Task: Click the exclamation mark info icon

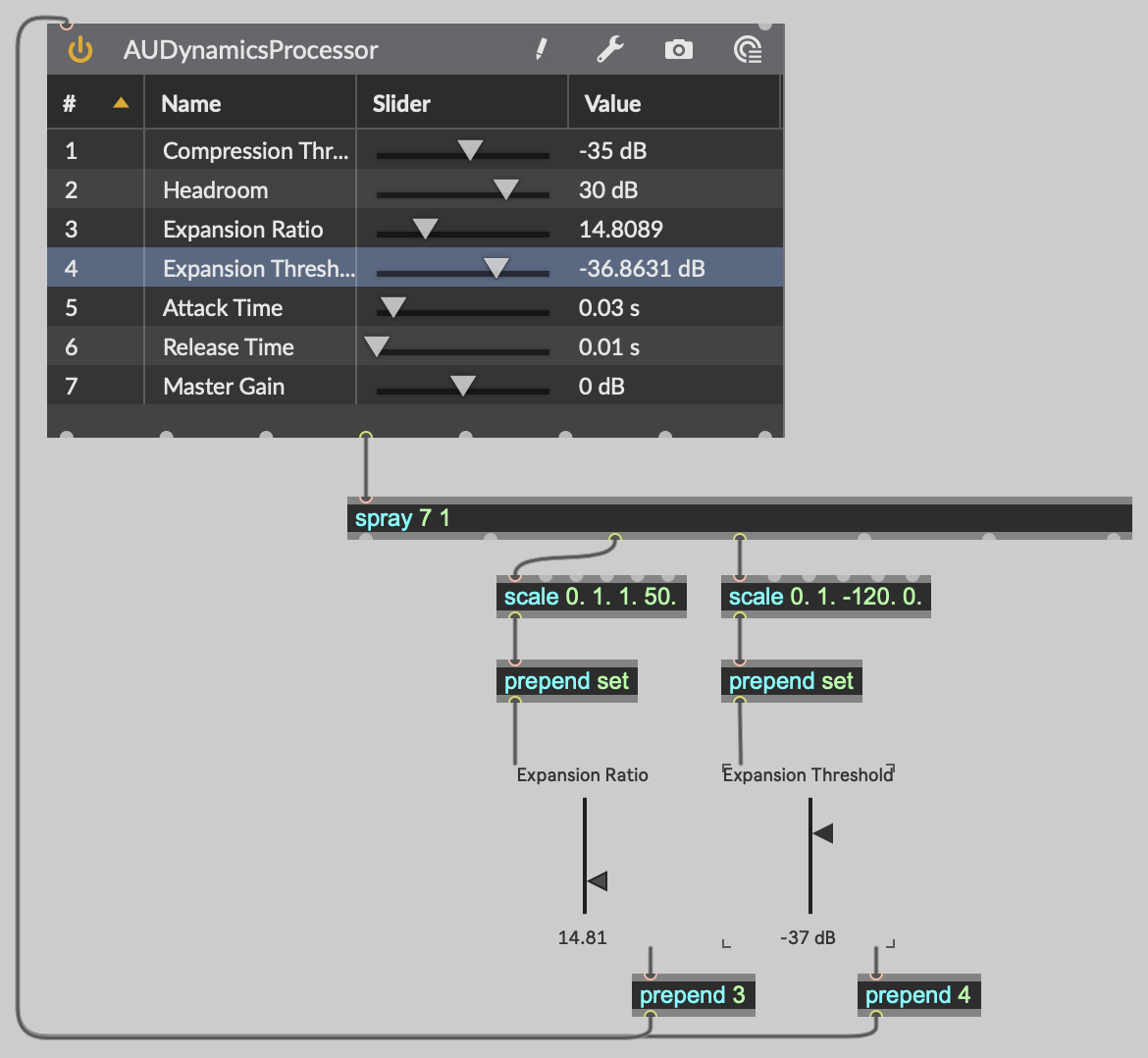Action: (x=541, y=49)
